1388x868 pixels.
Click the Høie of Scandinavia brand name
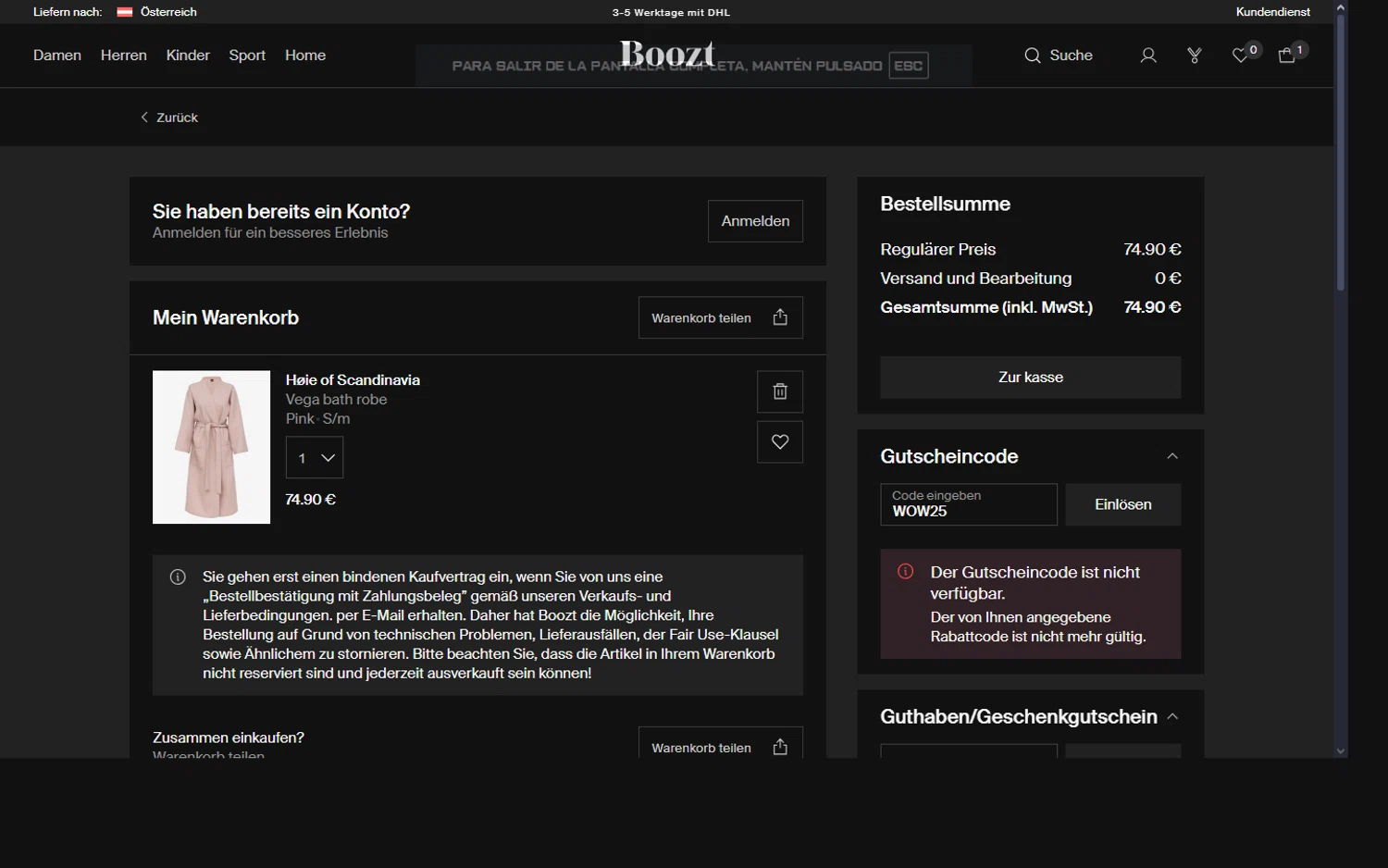point(353,380)
